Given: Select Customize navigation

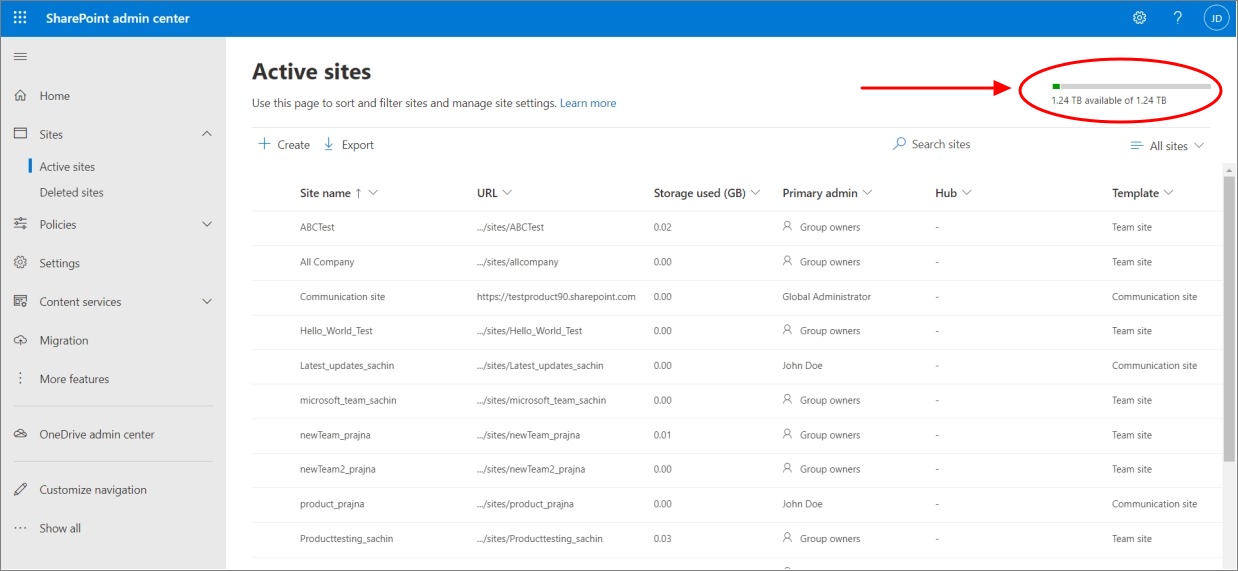Looking at the screenshot, I should point(93,490).
